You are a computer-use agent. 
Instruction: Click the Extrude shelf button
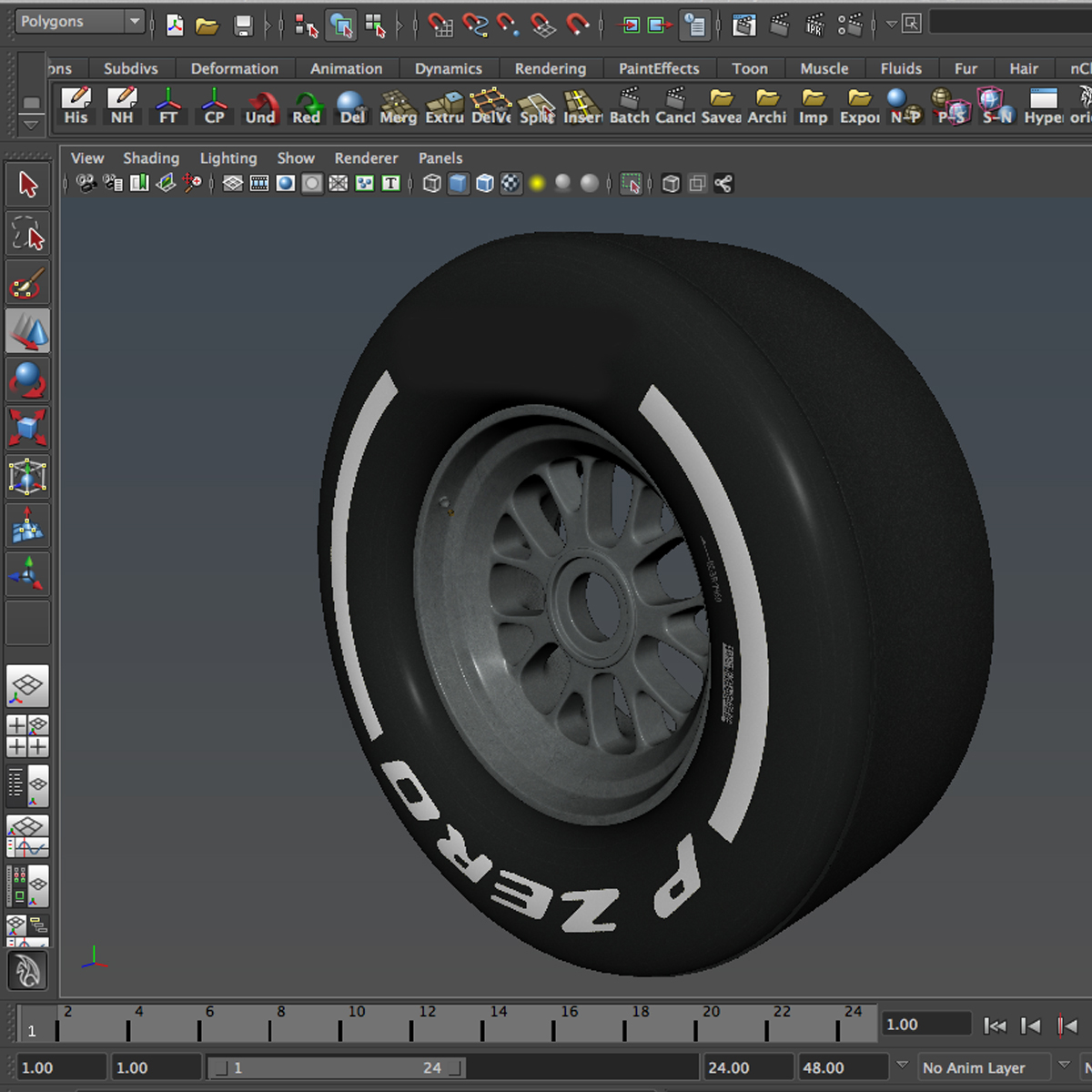[x=444, y=107]
